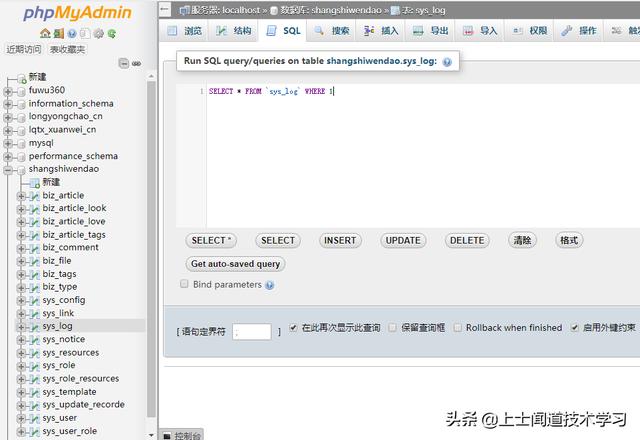
Task: Open the Export (导出) tab
Action: click(430, 31)
